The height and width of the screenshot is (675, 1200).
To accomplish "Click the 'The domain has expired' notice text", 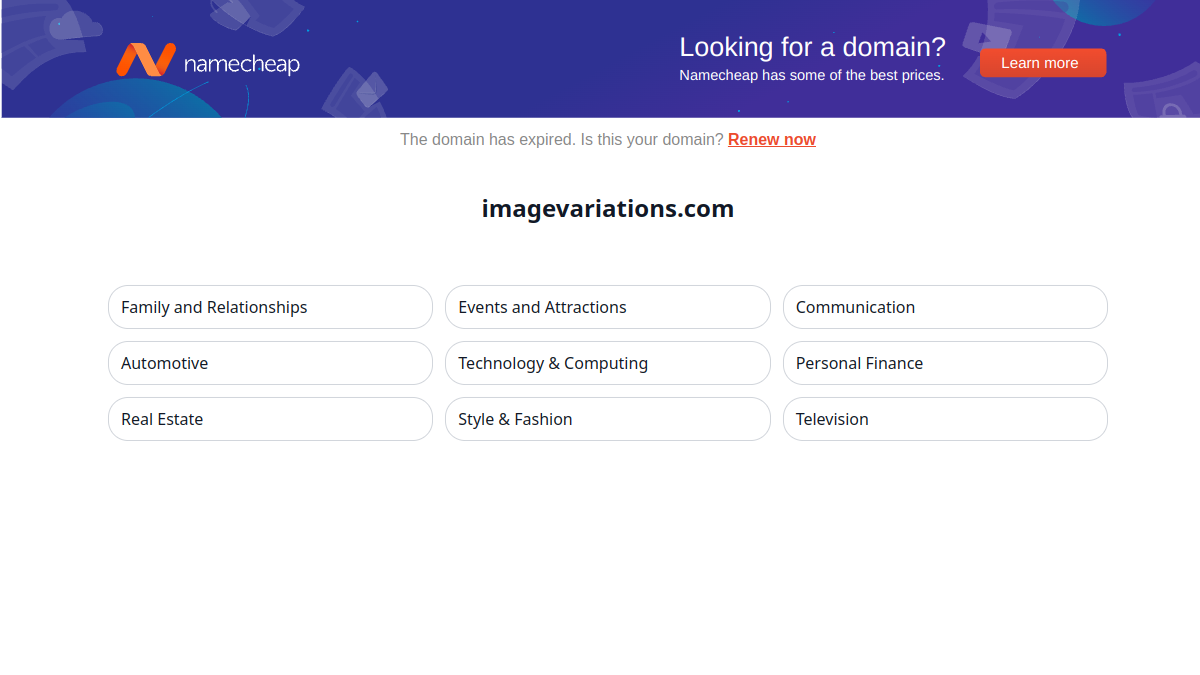I will [x=488, y=140].
